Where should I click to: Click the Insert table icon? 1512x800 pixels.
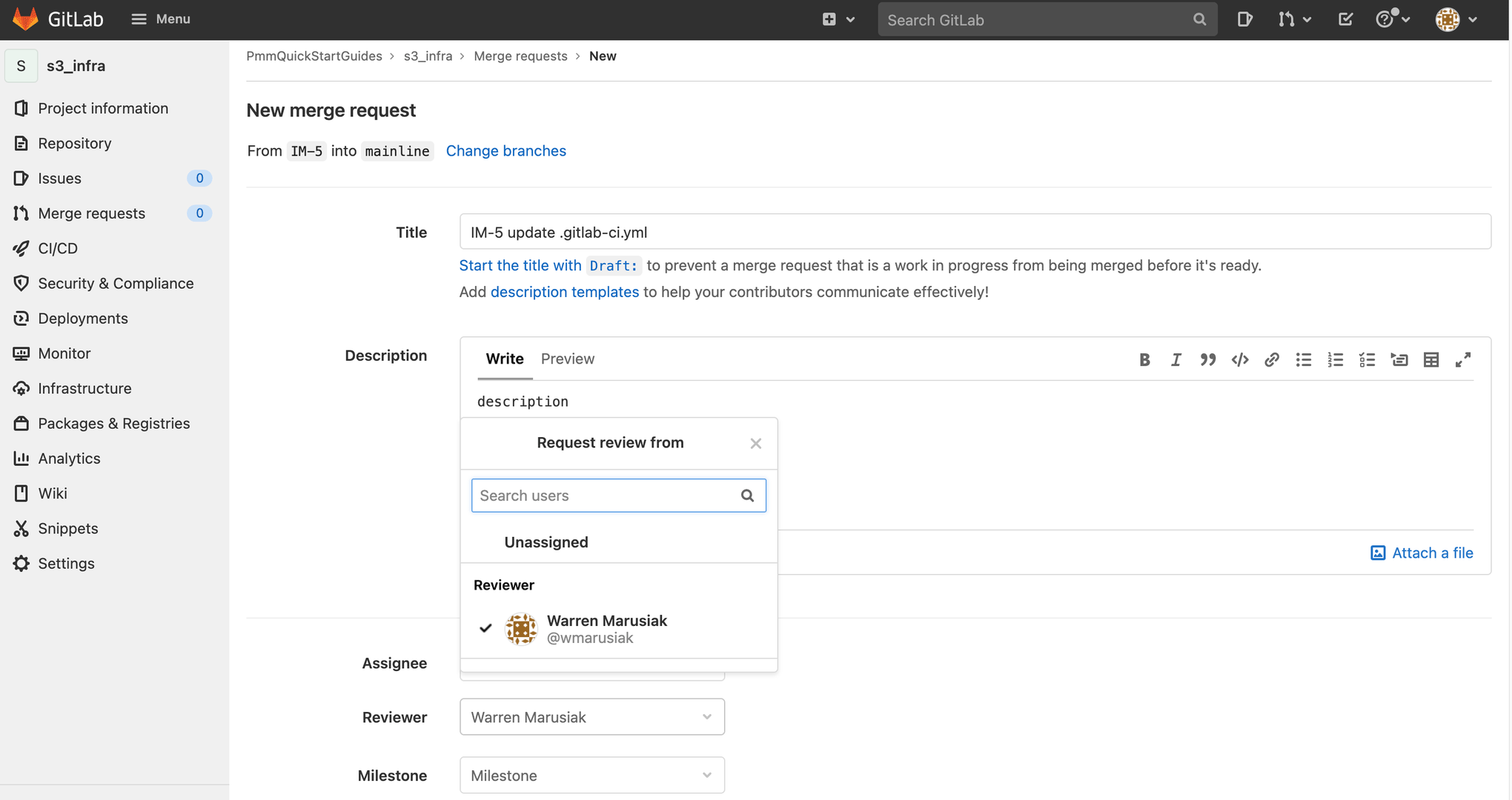1432,358
